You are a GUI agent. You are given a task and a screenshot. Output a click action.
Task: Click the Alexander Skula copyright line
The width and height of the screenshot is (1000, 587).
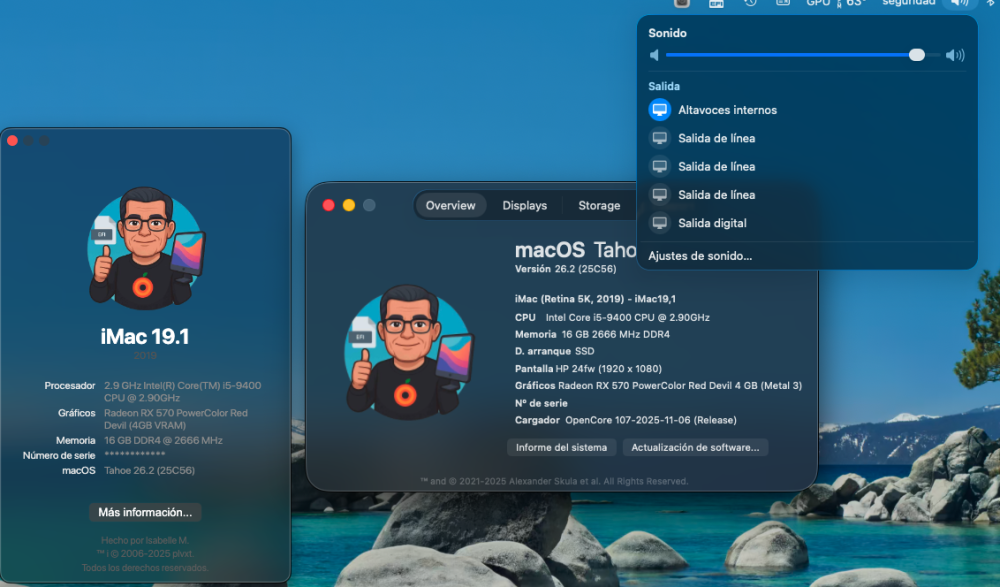coord(554,481)
